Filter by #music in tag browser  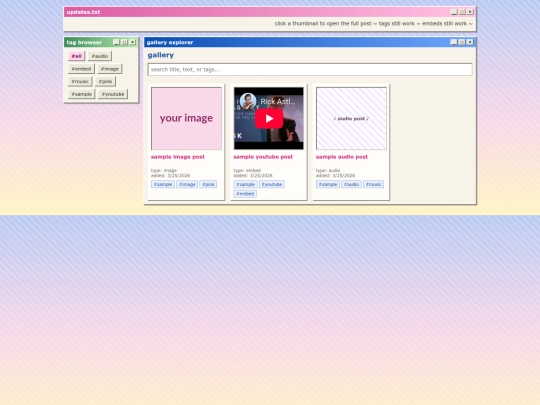pos(80,81)
